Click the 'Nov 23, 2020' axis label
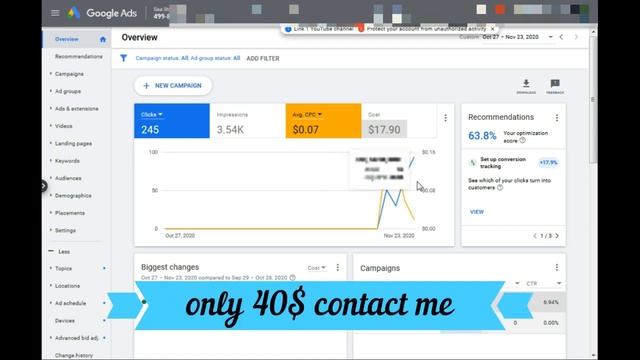640x360 pixels. pyautogui.click(x=399, y=236)
